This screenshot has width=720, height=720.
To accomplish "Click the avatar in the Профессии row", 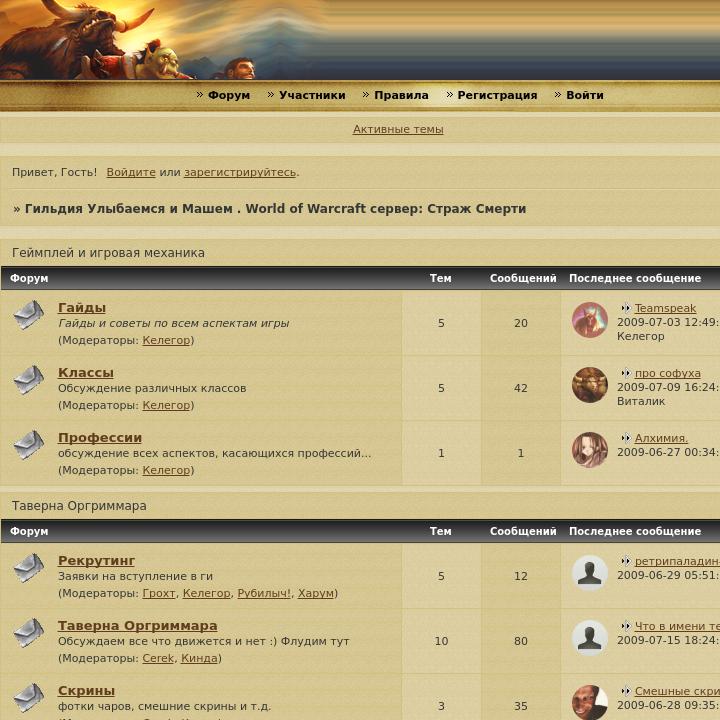I will [x=590, y=450].
